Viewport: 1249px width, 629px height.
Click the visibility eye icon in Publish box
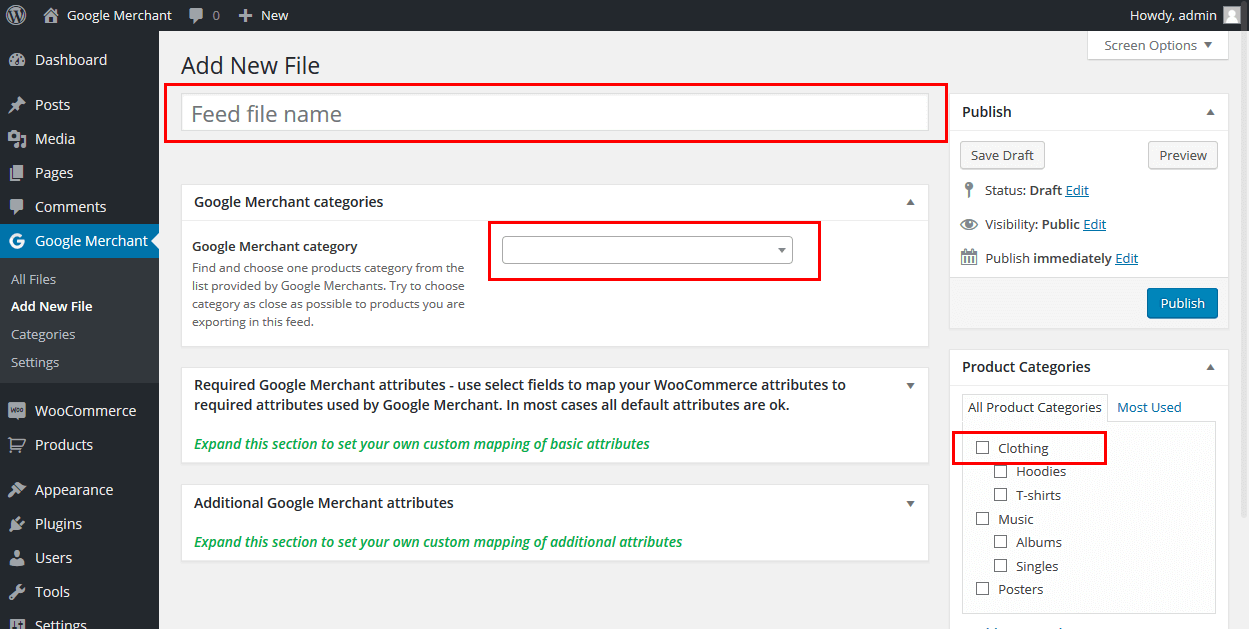(x=968, y=225)
